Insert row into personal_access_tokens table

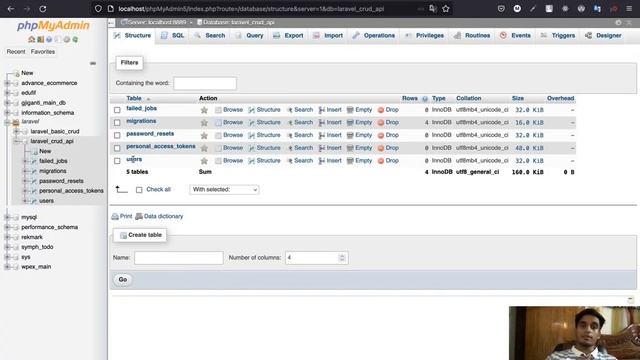[x=330, y=148]
